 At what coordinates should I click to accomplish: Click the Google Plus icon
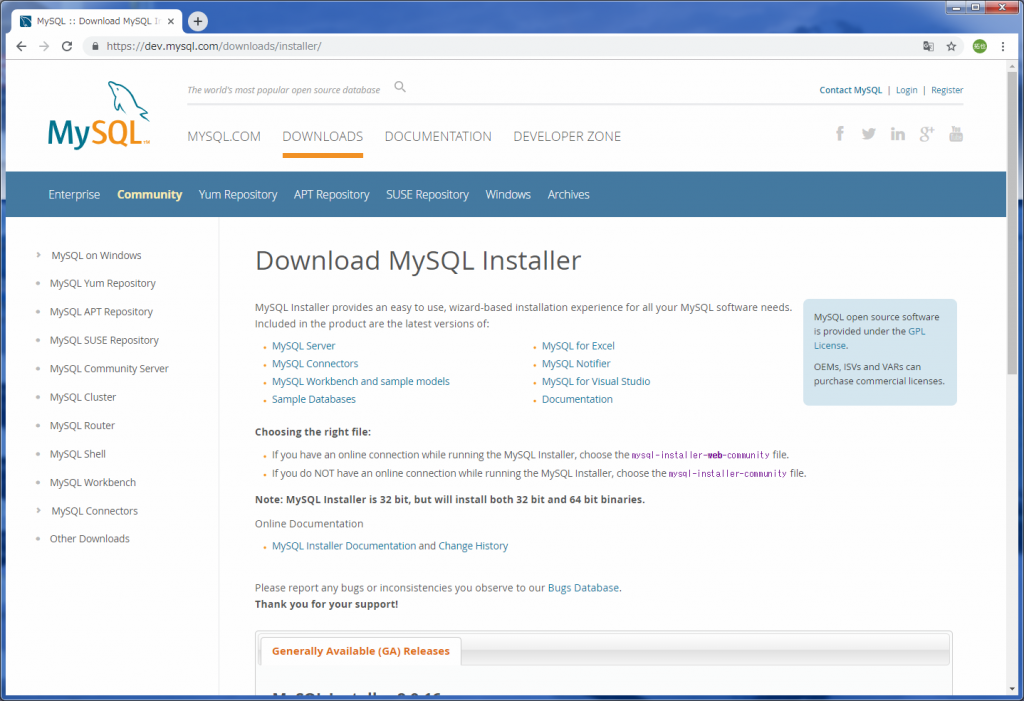[926, 134]
